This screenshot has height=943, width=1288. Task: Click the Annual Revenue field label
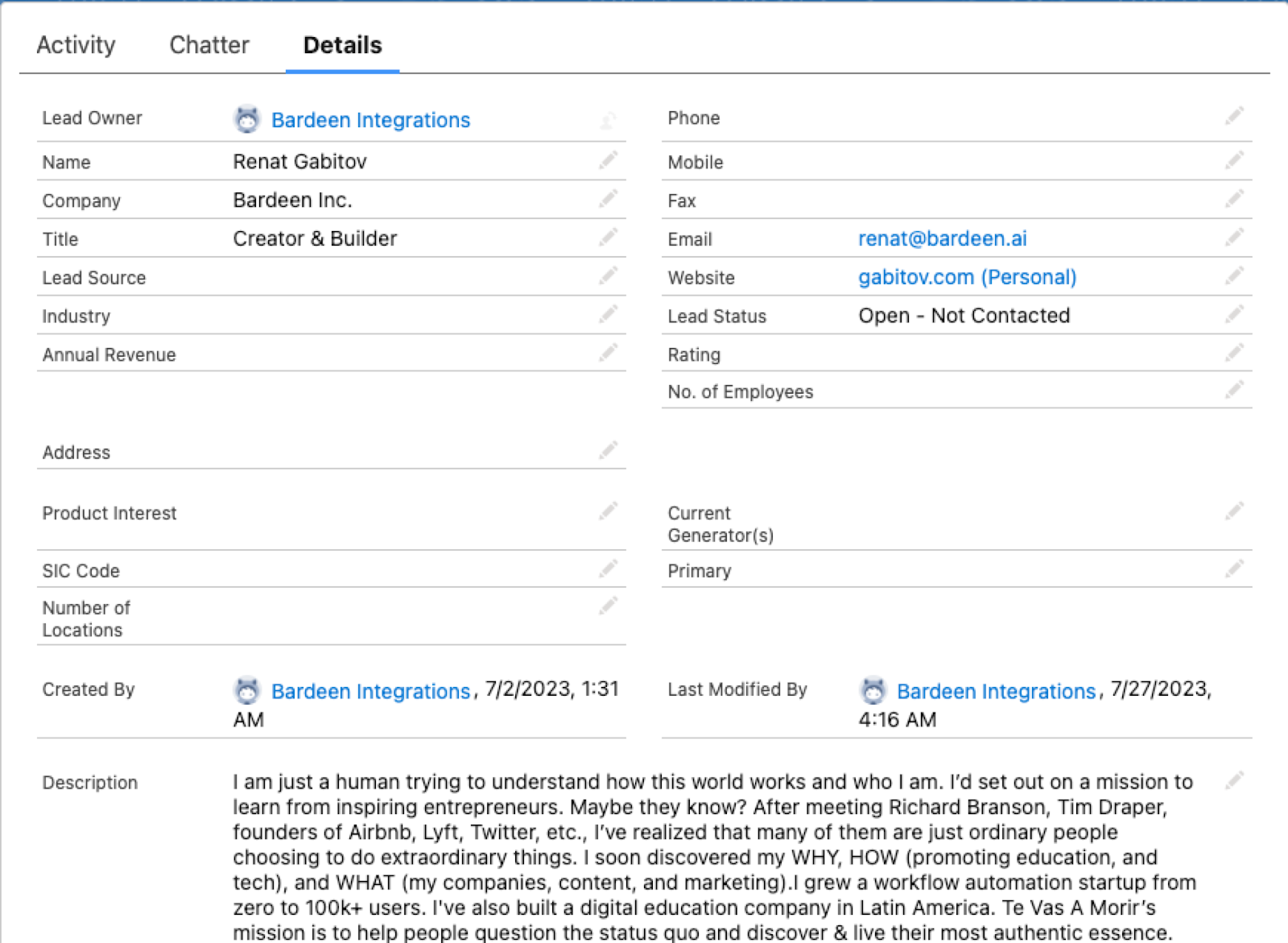[109, 355]
